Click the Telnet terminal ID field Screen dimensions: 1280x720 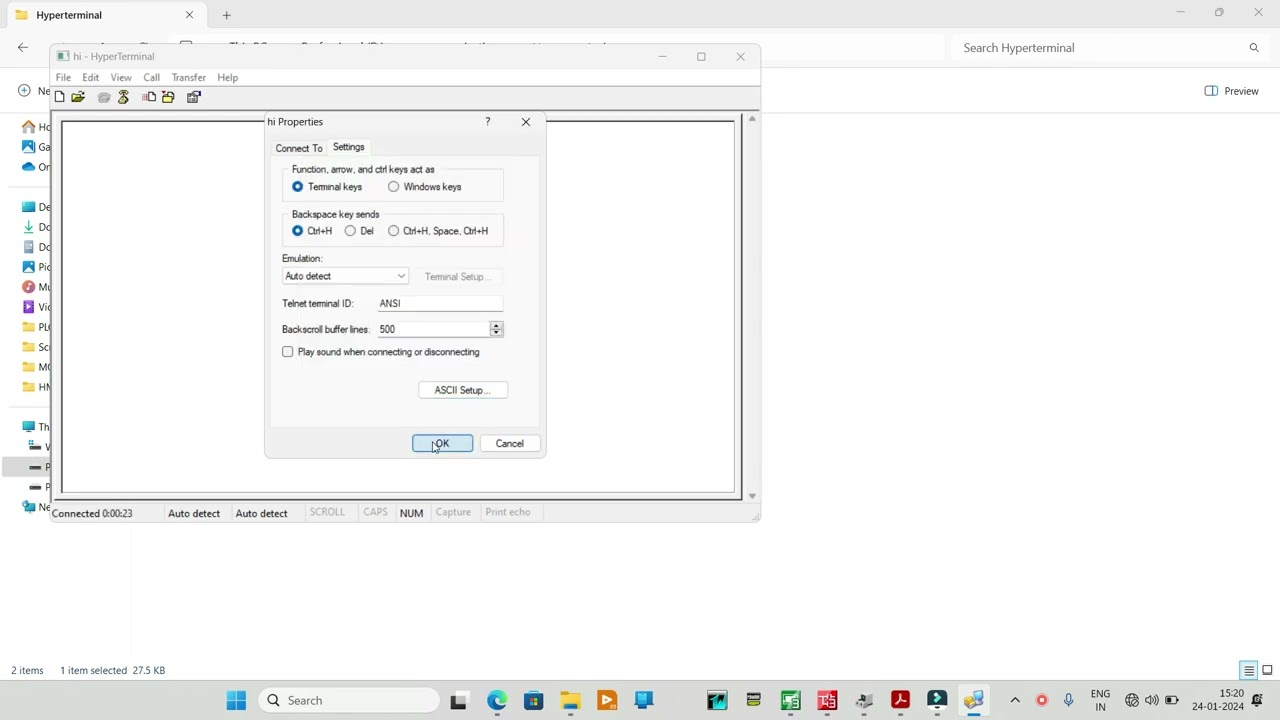click(x=439, y=303)
